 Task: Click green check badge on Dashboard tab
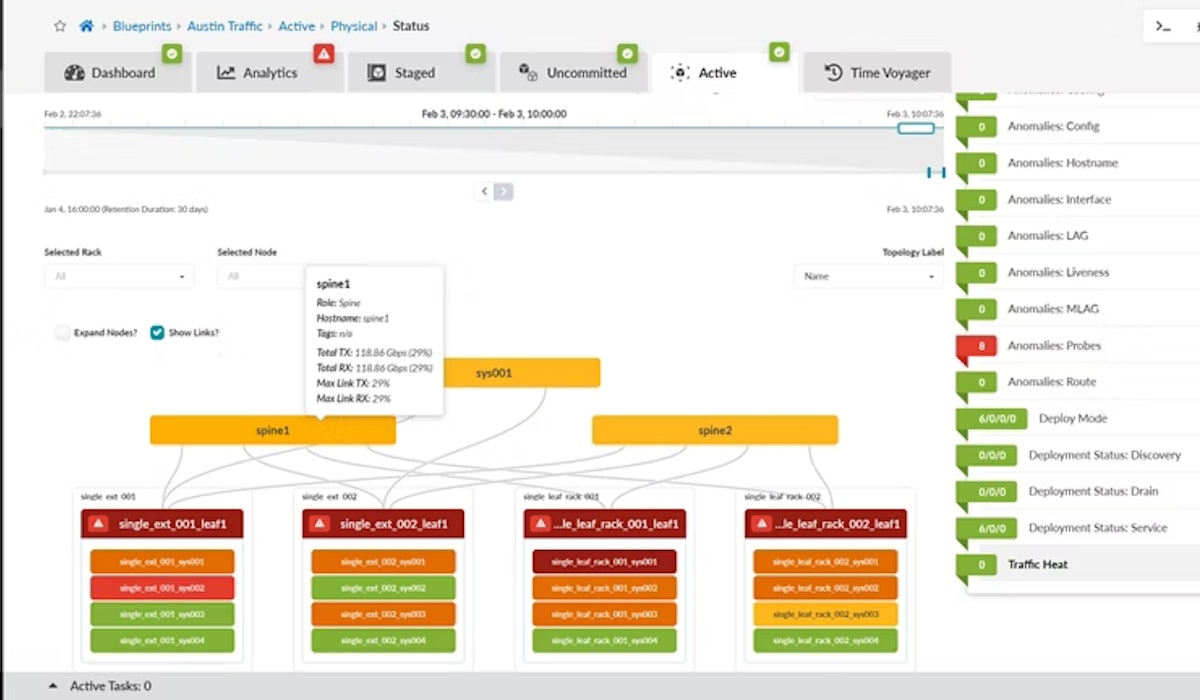(x=172, y=54)
